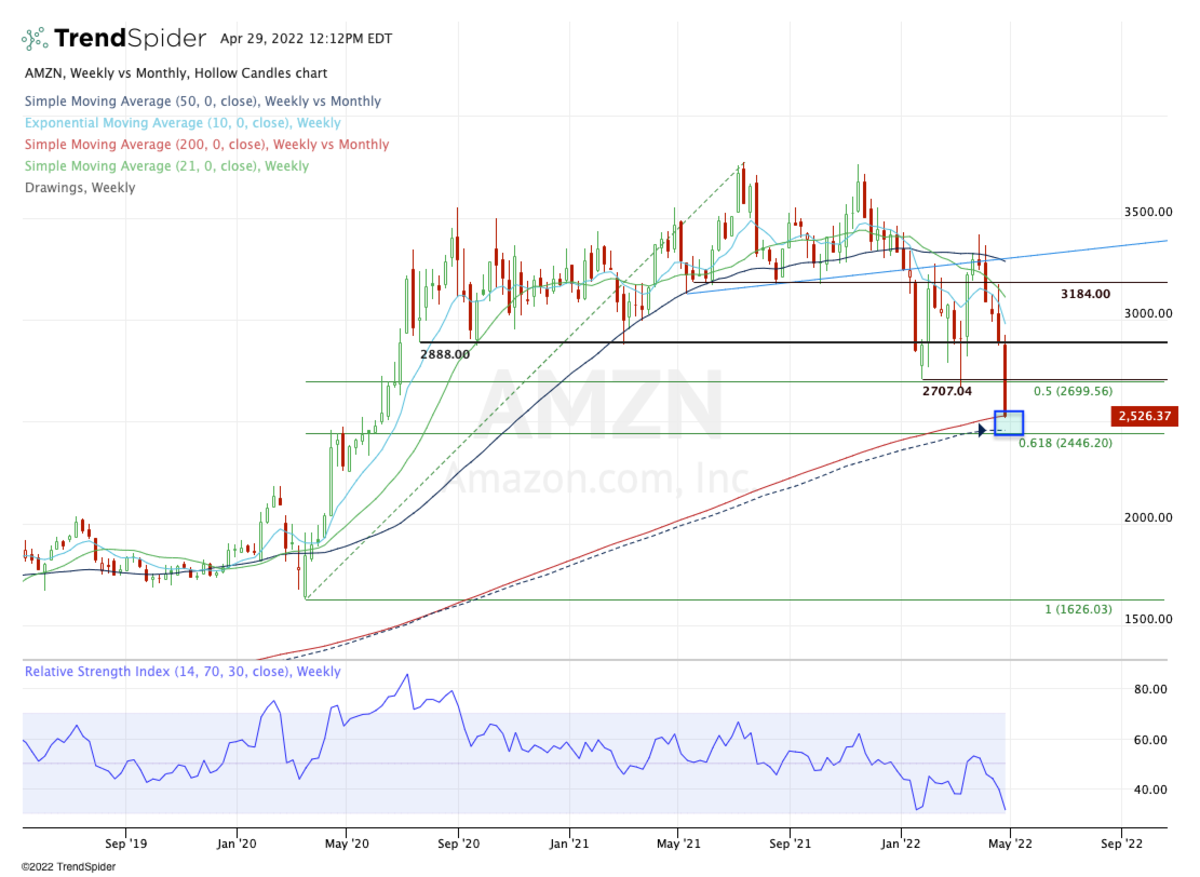
Task: Select the Drawings, Weekly legend entry
Action: [79, 187]
